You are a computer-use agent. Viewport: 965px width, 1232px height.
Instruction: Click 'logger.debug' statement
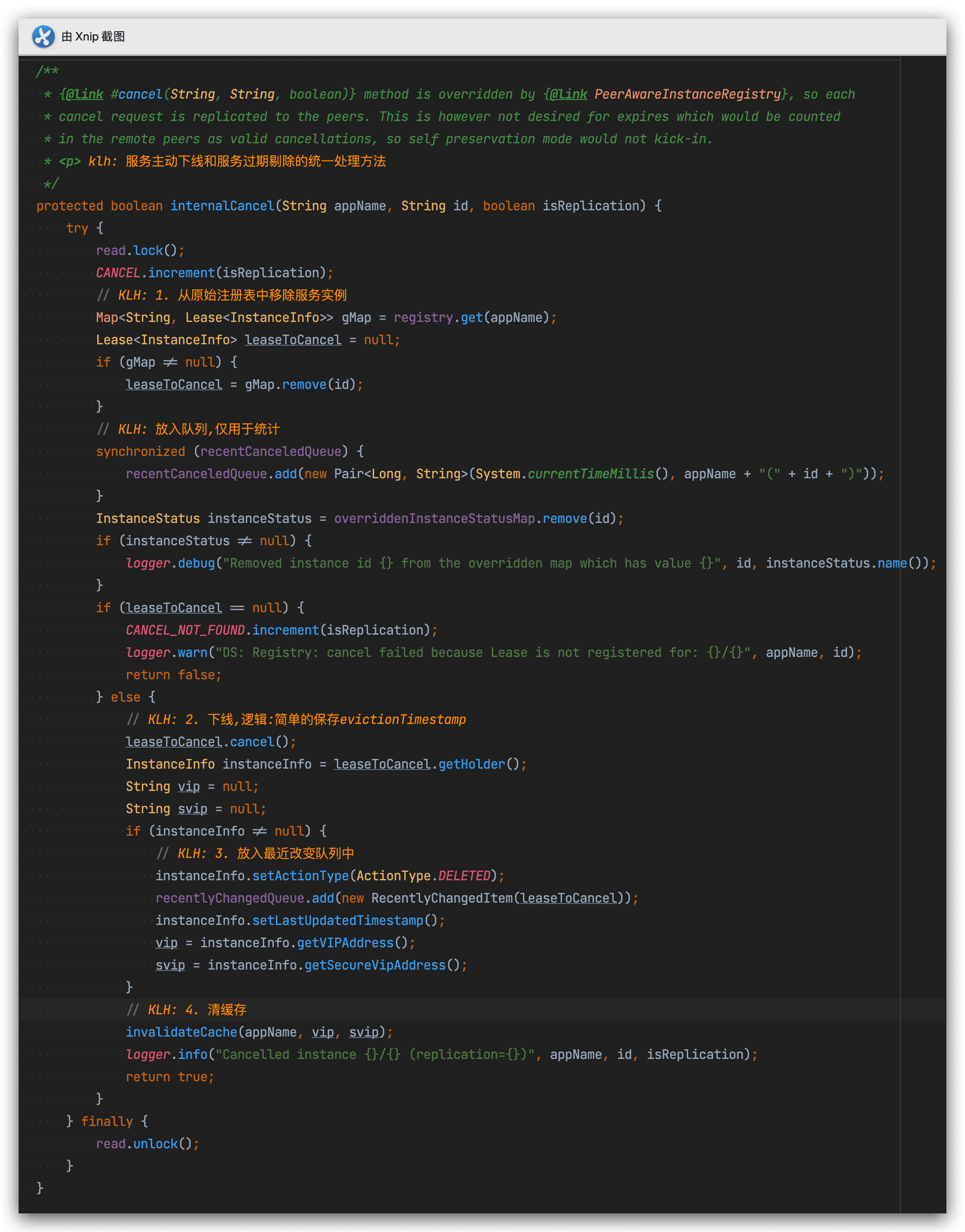531,564
